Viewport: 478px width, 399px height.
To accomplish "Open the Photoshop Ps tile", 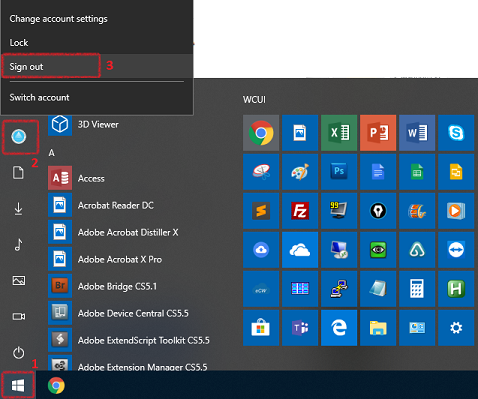I will (339, 172).
